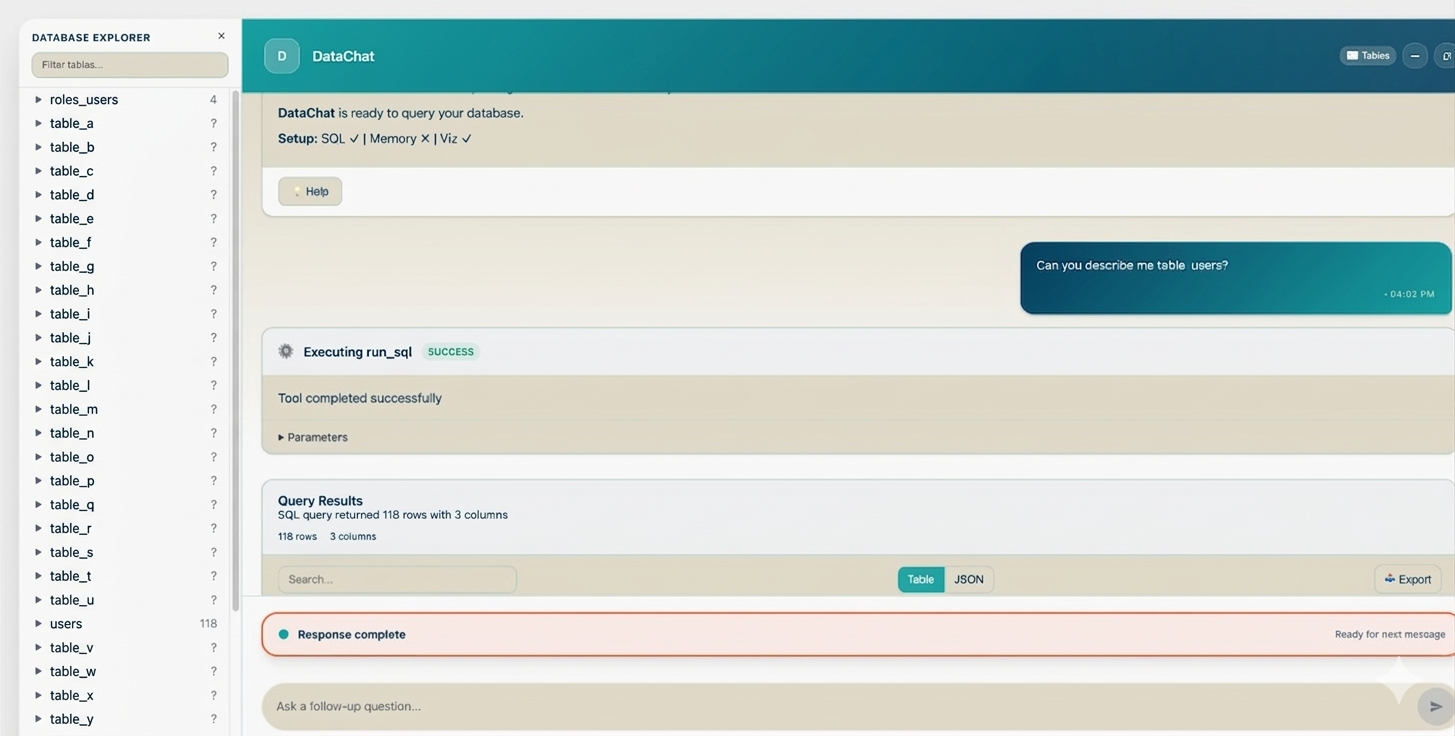1455x736 pixels.
Task: Select table_m in the table list
Action: (x=74, y=409)
